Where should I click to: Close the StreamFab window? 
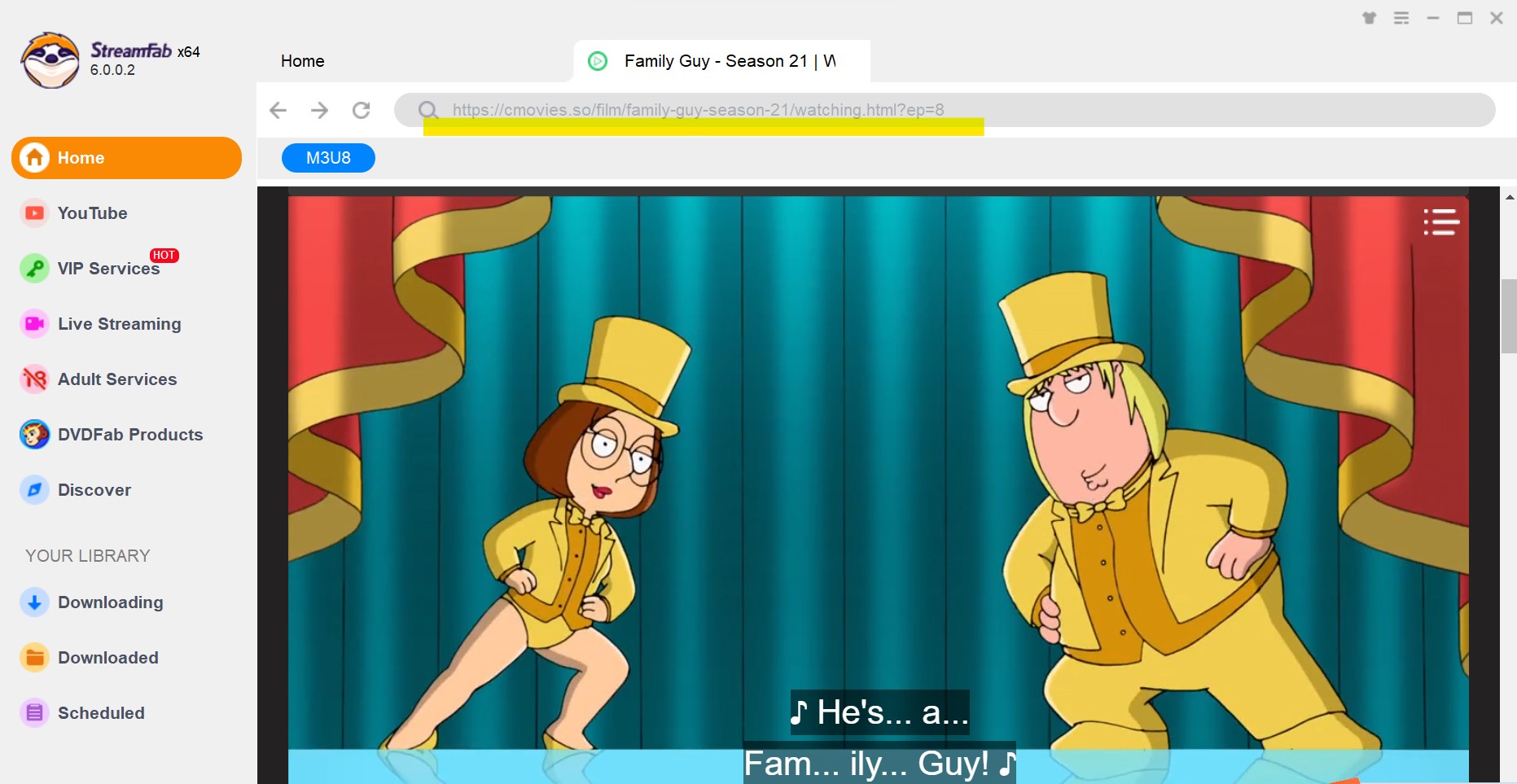click(x=1497, y=18)
